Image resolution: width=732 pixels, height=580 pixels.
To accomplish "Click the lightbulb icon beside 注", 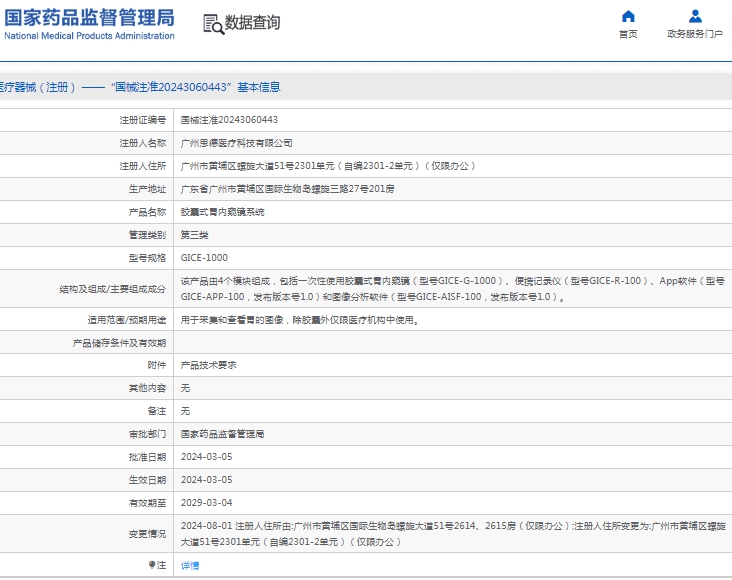I will coord(152,565).
